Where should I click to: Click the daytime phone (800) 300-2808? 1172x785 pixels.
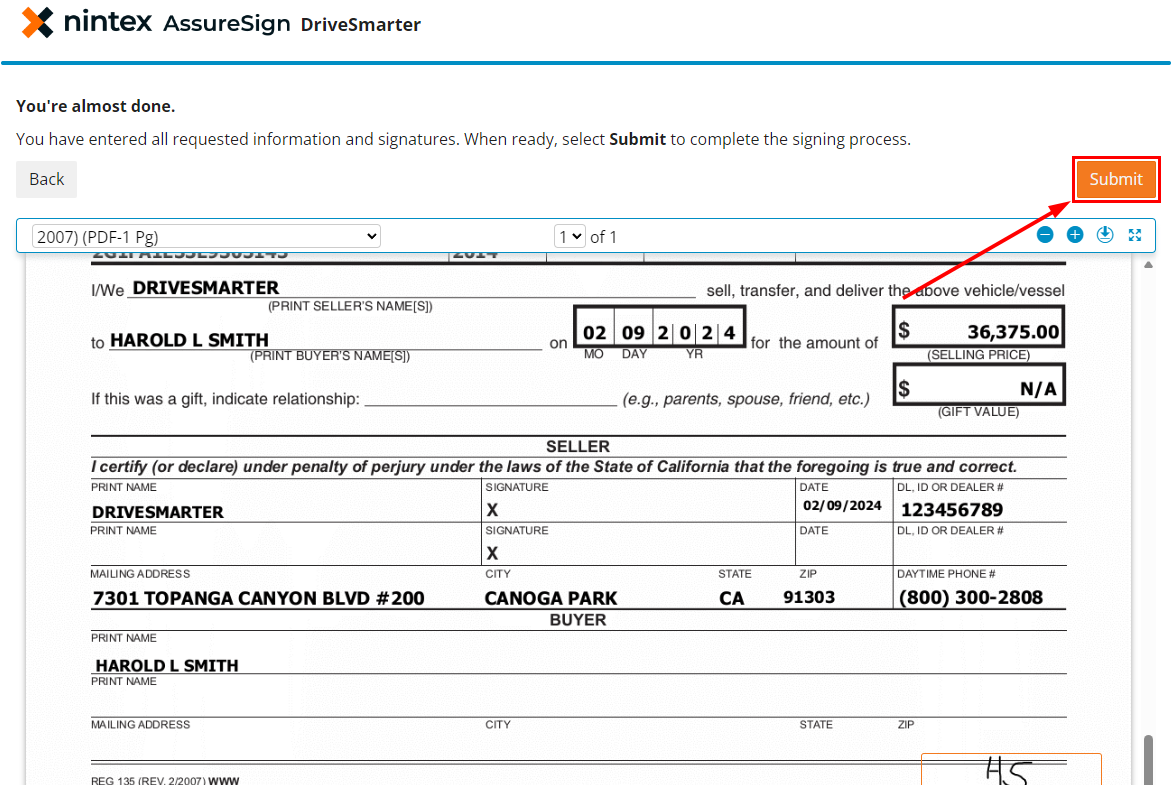(x=971, y=597)
